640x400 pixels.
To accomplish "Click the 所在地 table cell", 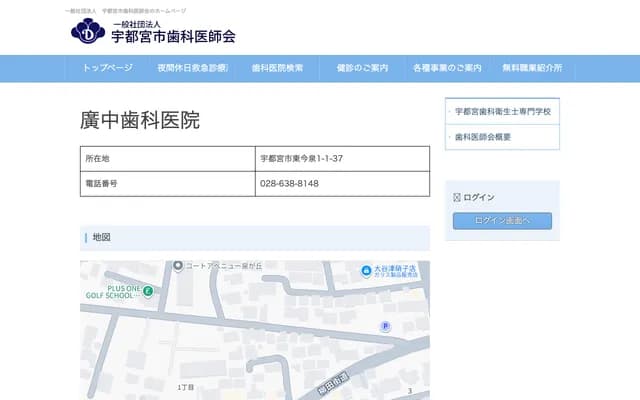I will click(x=167, y=159).
